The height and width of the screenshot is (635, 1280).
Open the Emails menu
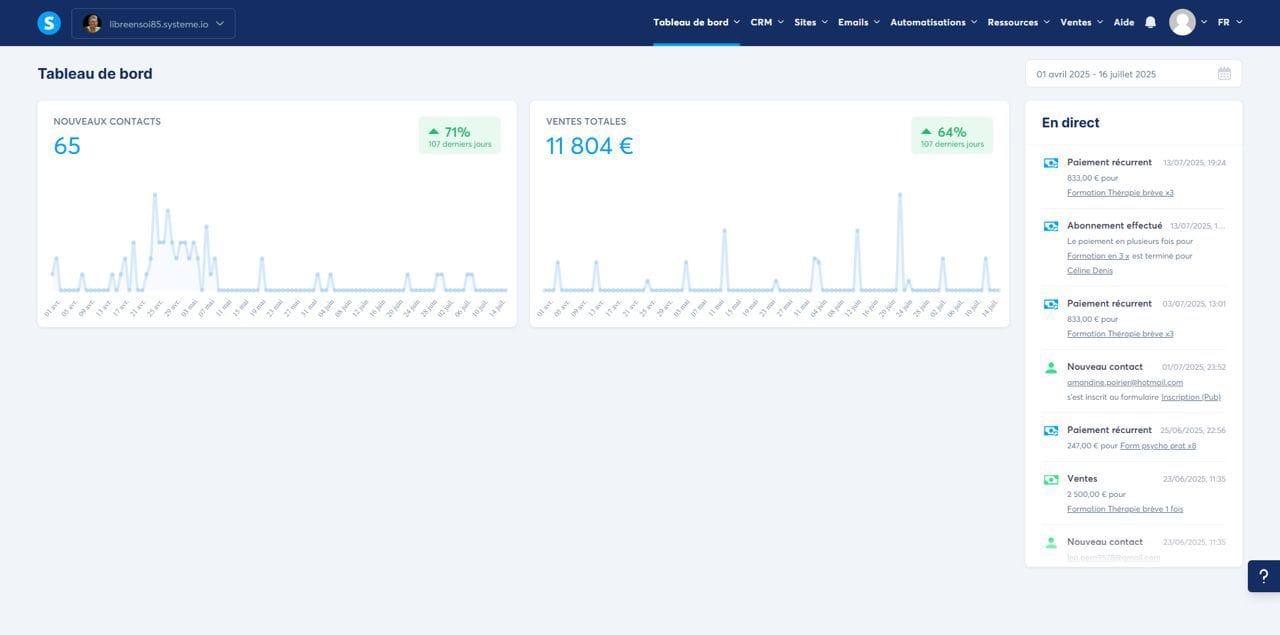tap(859, 22)
